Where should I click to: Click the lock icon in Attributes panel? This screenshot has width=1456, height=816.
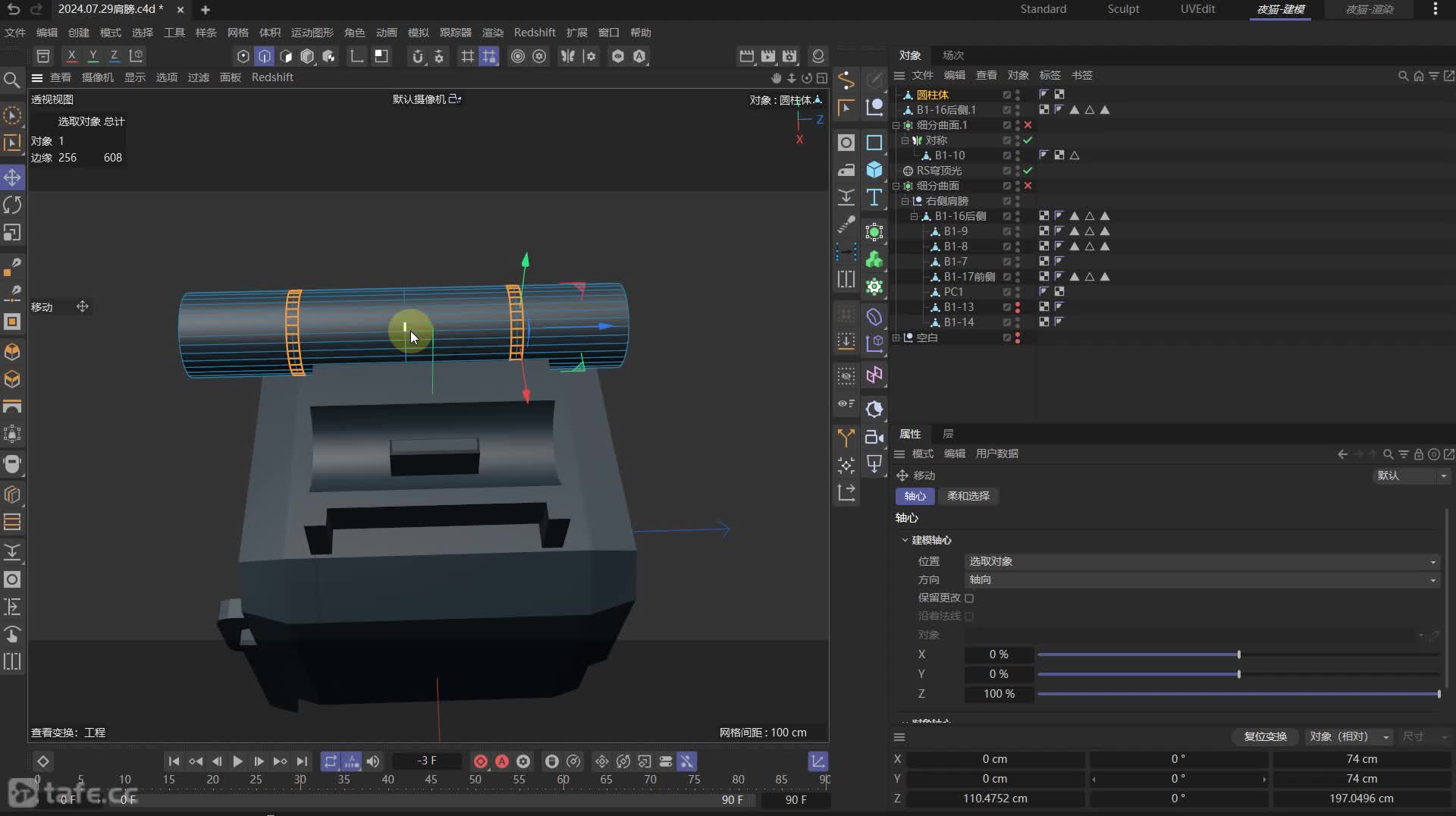[1418, 454]
